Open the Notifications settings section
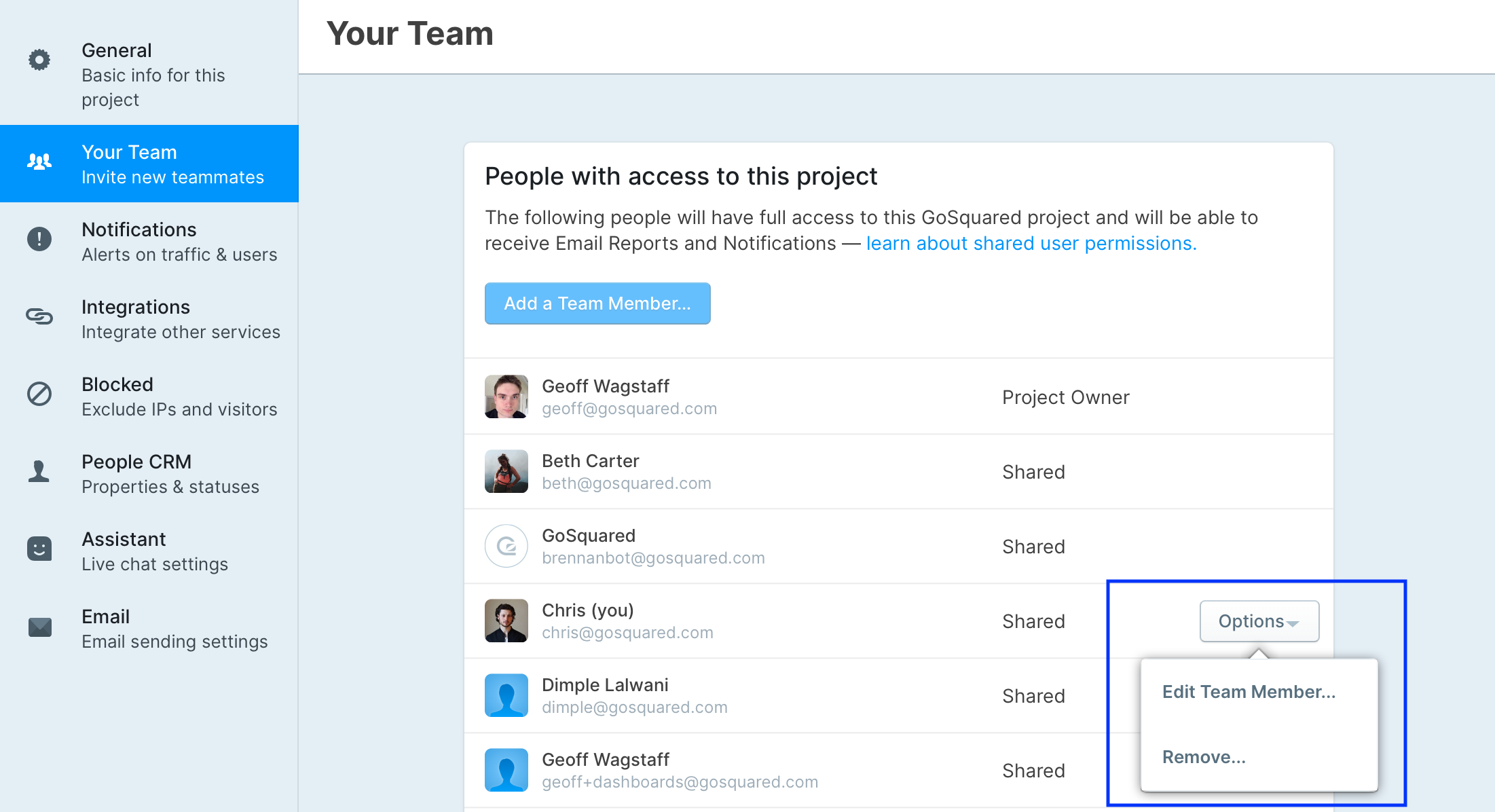 [x=149, y=241]
